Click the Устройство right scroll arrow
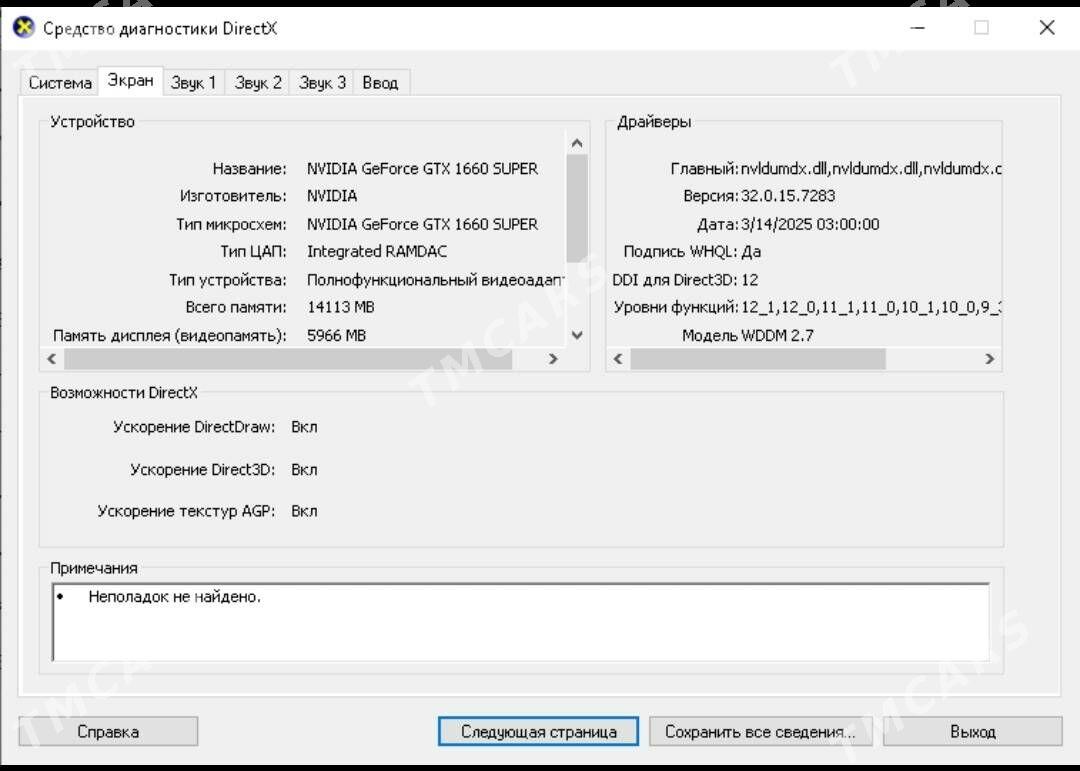The image size is (1080, 771). [x=552, y=359]
